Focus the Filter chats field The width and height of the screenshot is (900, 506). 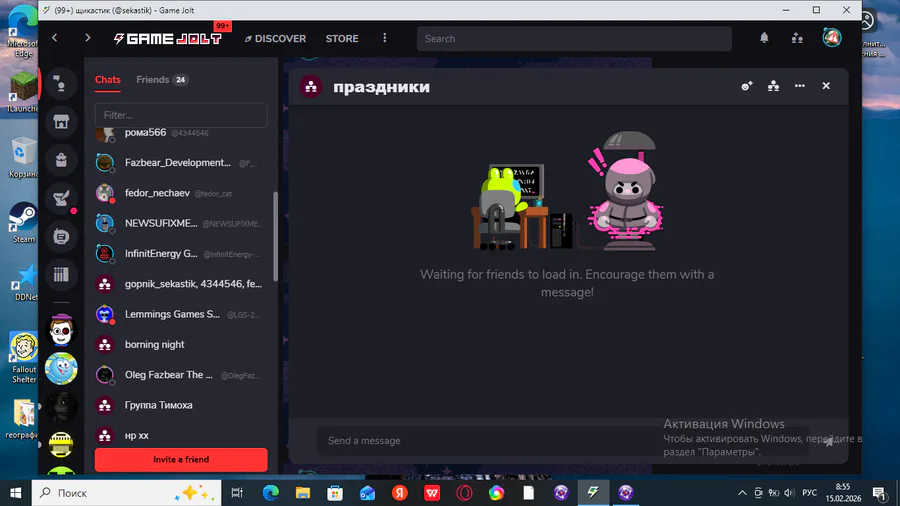tap(181, 115)
